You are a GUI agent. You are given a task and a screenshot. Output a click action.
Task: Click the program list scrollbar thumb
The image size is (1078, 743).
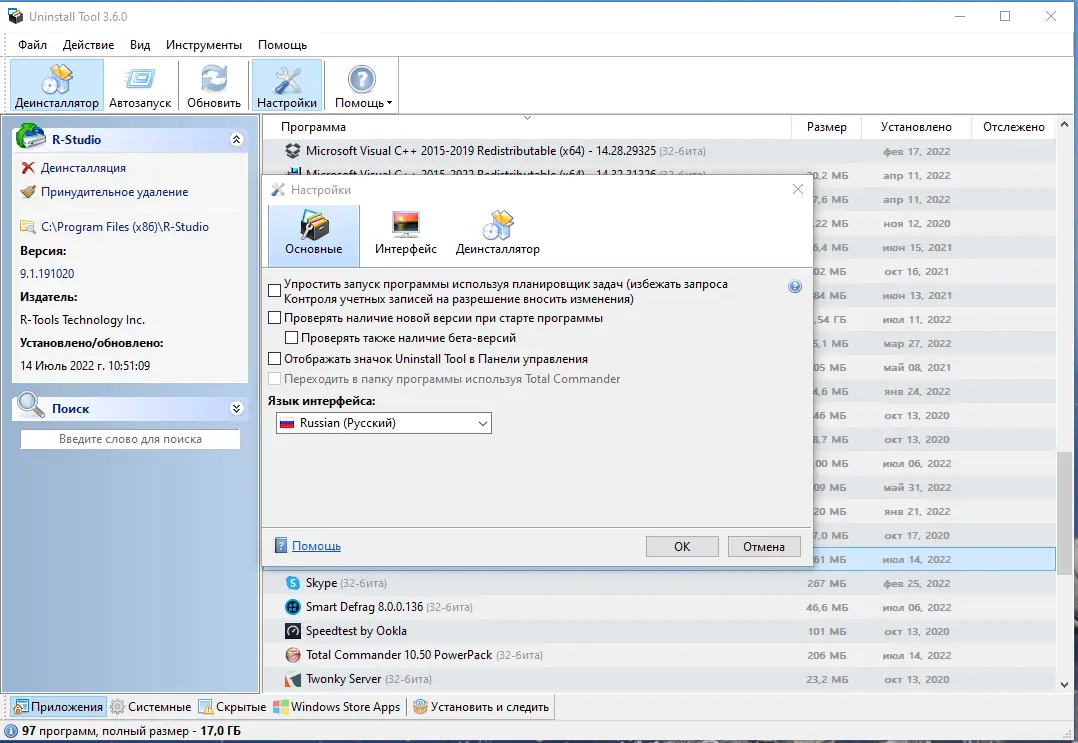[1064, 512]
